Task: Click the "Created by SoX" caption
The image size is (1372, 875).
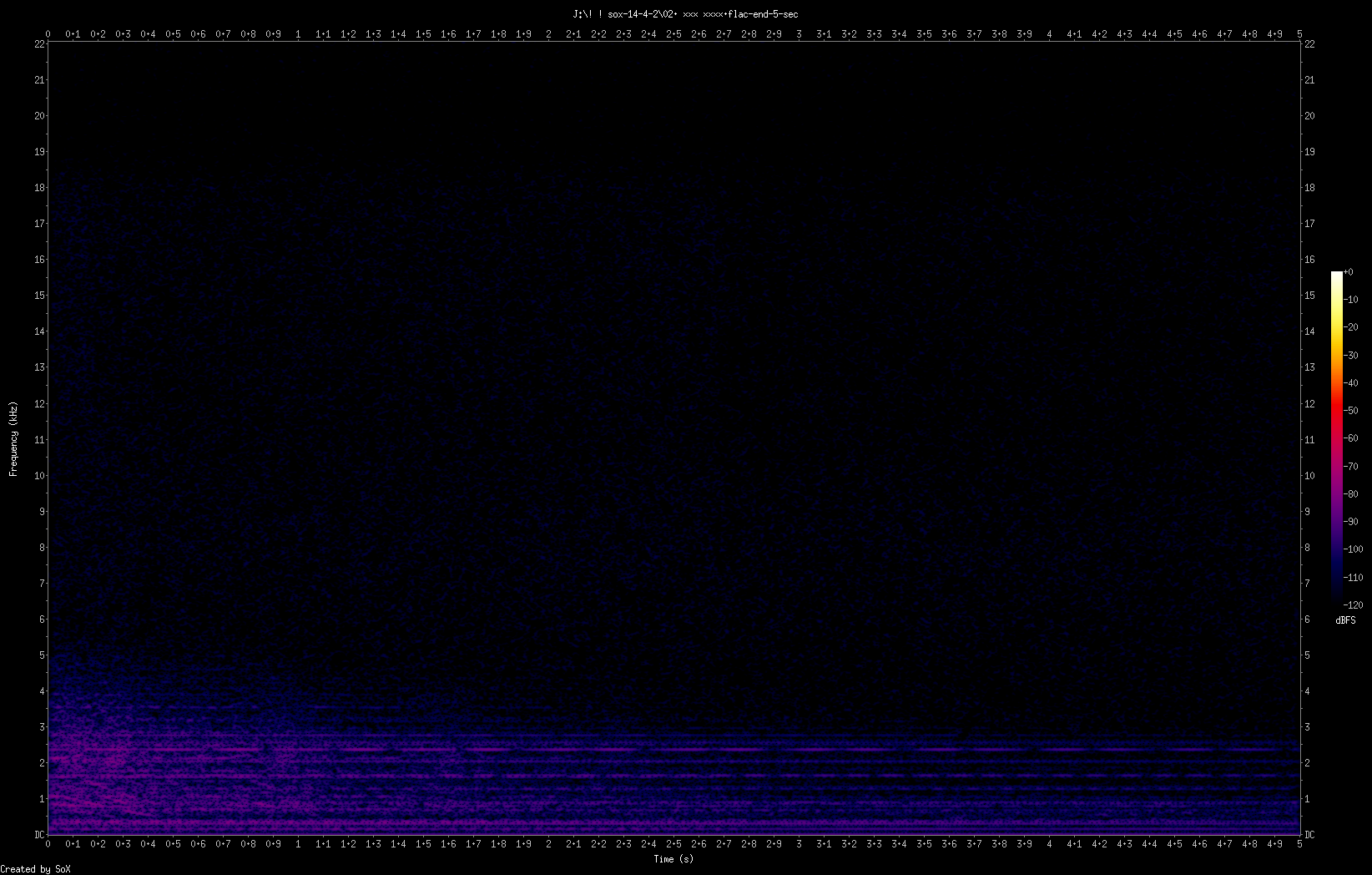Action: [x=36, y=869]
